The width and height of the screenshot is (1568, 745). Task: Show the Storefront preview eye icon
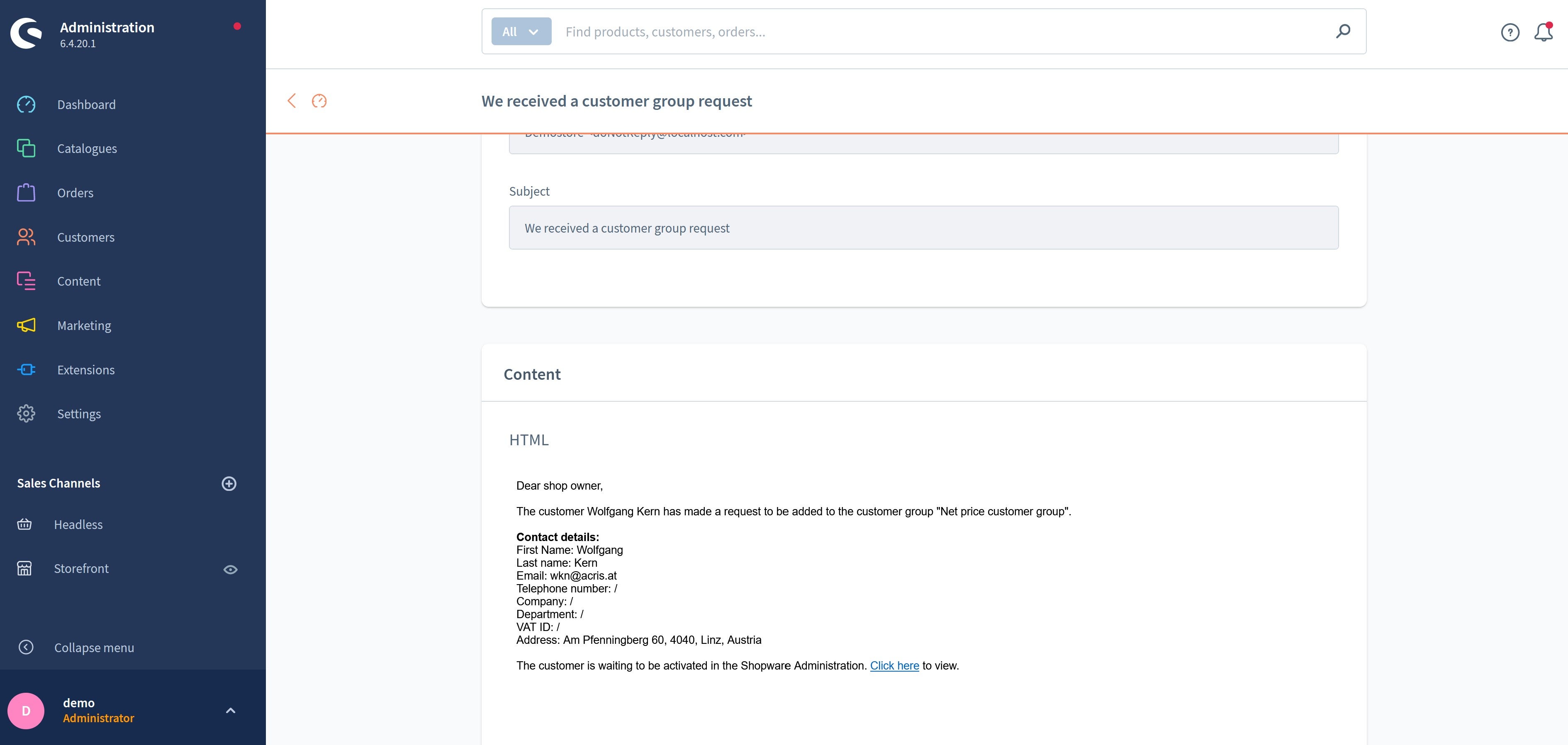(x=230, y=570)
